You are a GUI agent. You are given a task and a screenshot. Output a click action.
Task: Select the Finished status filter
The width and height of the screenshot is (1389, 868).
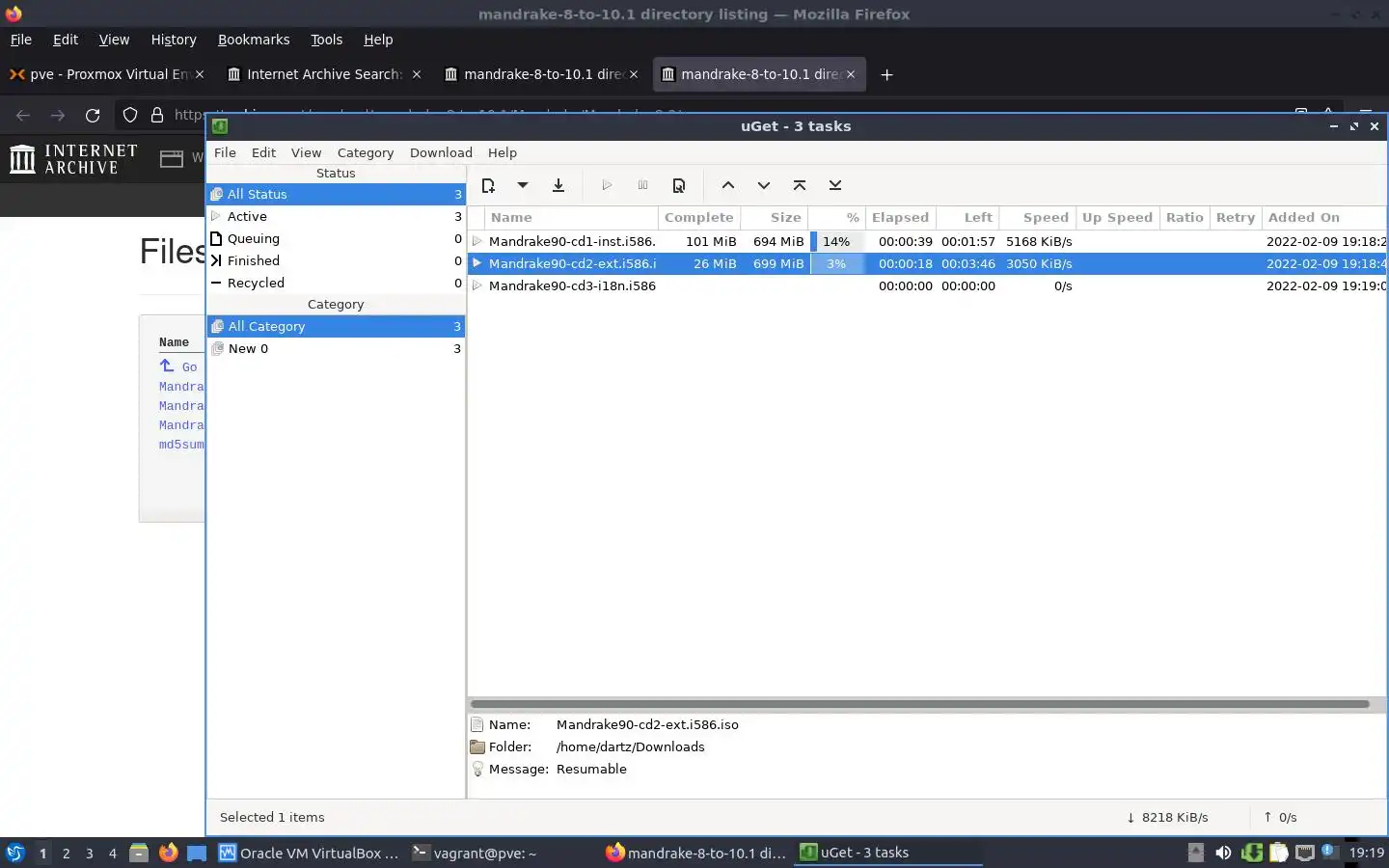click(x=336, y=260)
